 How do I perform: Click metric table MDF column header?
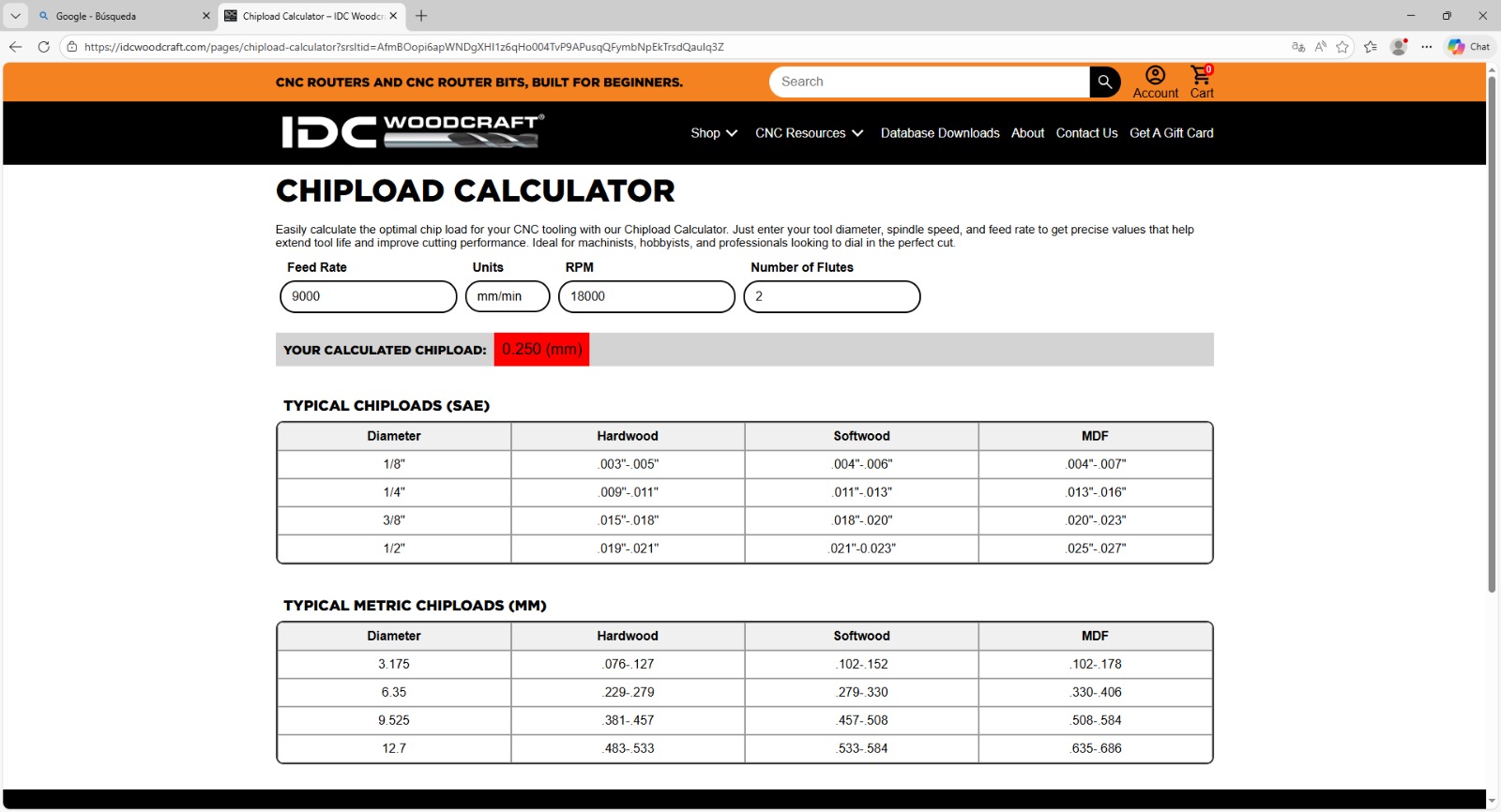click(x=1095, y=636)
